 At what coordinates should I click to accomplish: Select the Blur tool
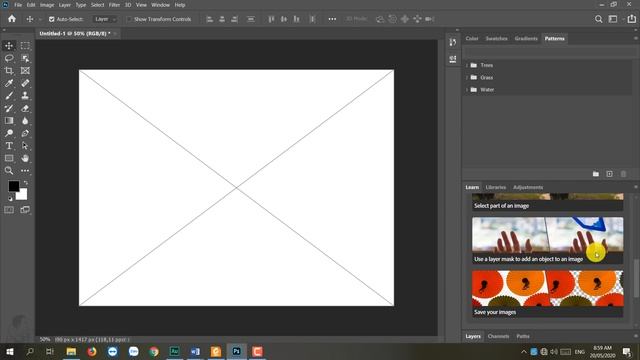click(x=25, y=121)
